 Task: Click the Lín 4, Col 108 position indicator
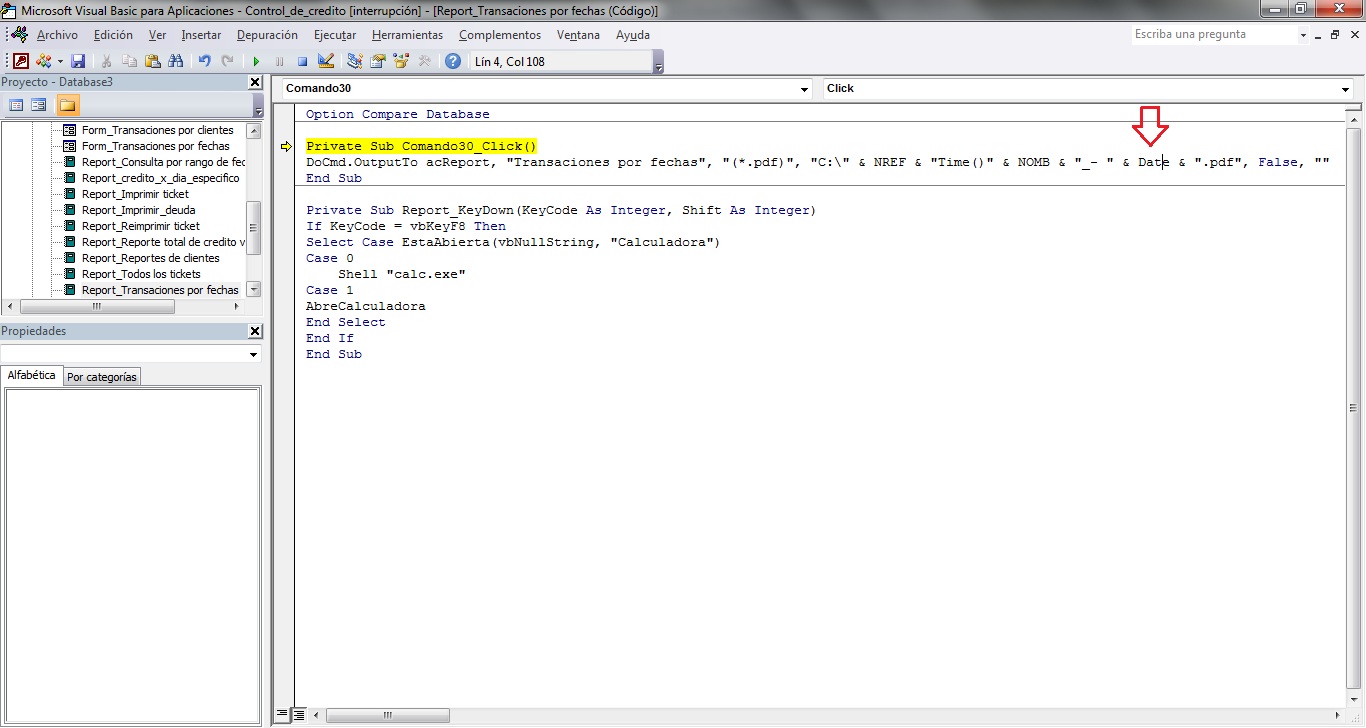[559, 62]
